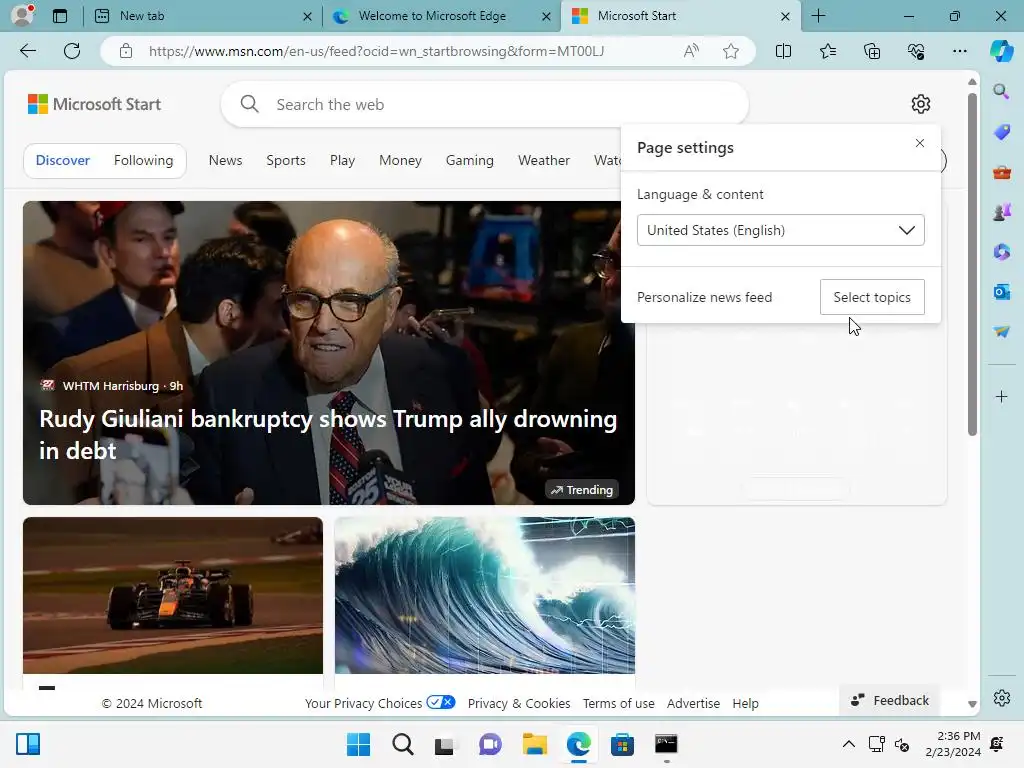Viewport: 1024px width, 768px height.
Task: Open Collections icon in toolbar
Action: click(872, 51)
